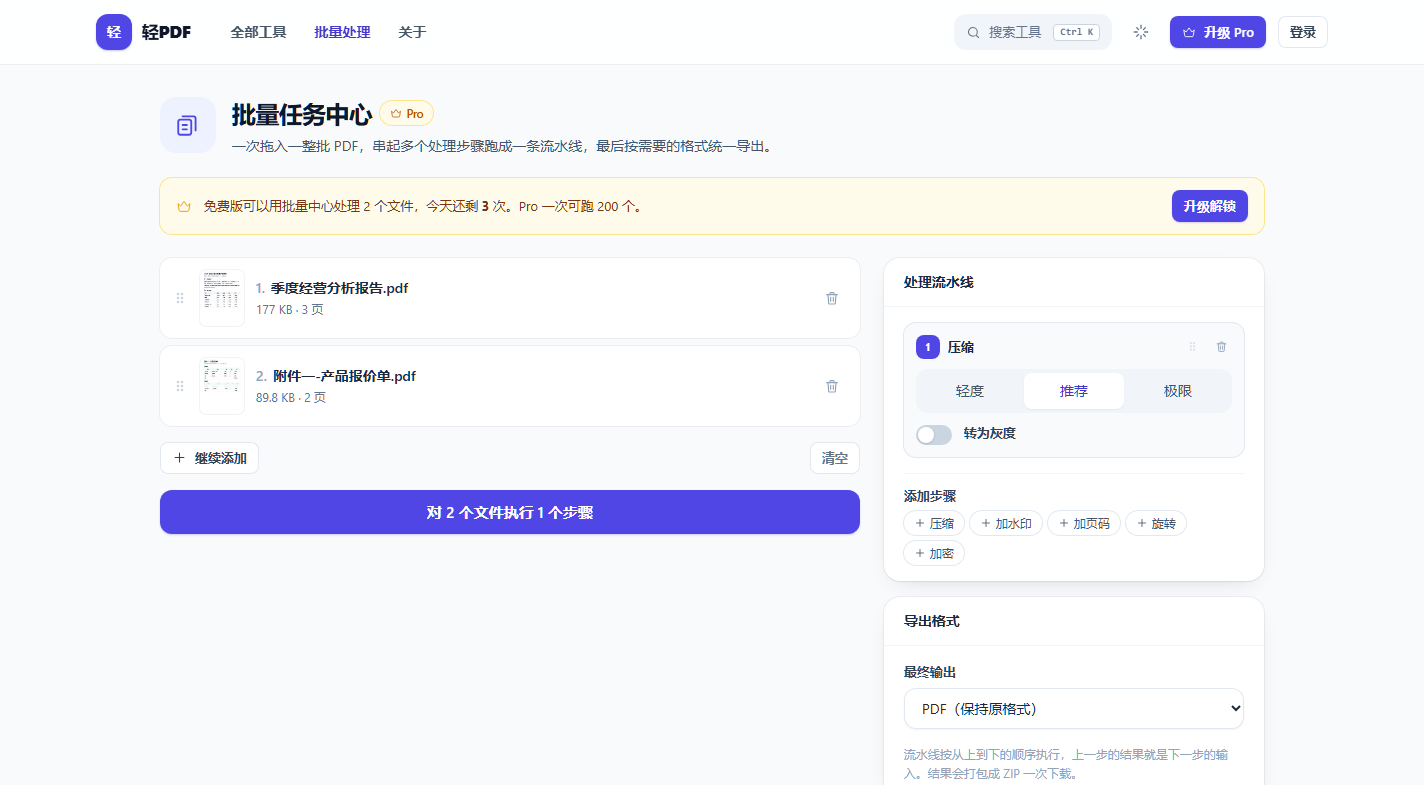This screenshot has height=785, width=1424.
Task: Delete 季度经营分析报告.pdf with trash icon
Action: click(x=832, y=298)
